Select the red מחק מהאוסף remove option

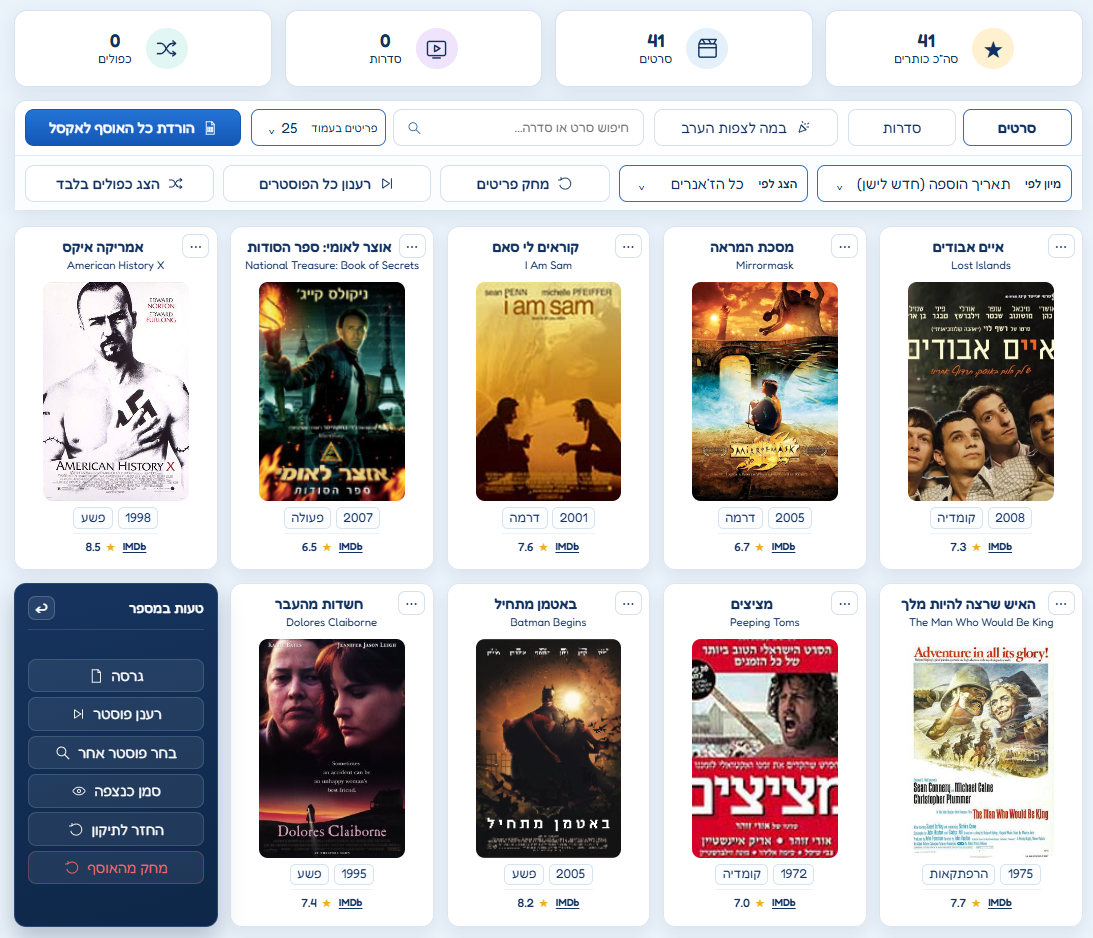pos(116,868)
